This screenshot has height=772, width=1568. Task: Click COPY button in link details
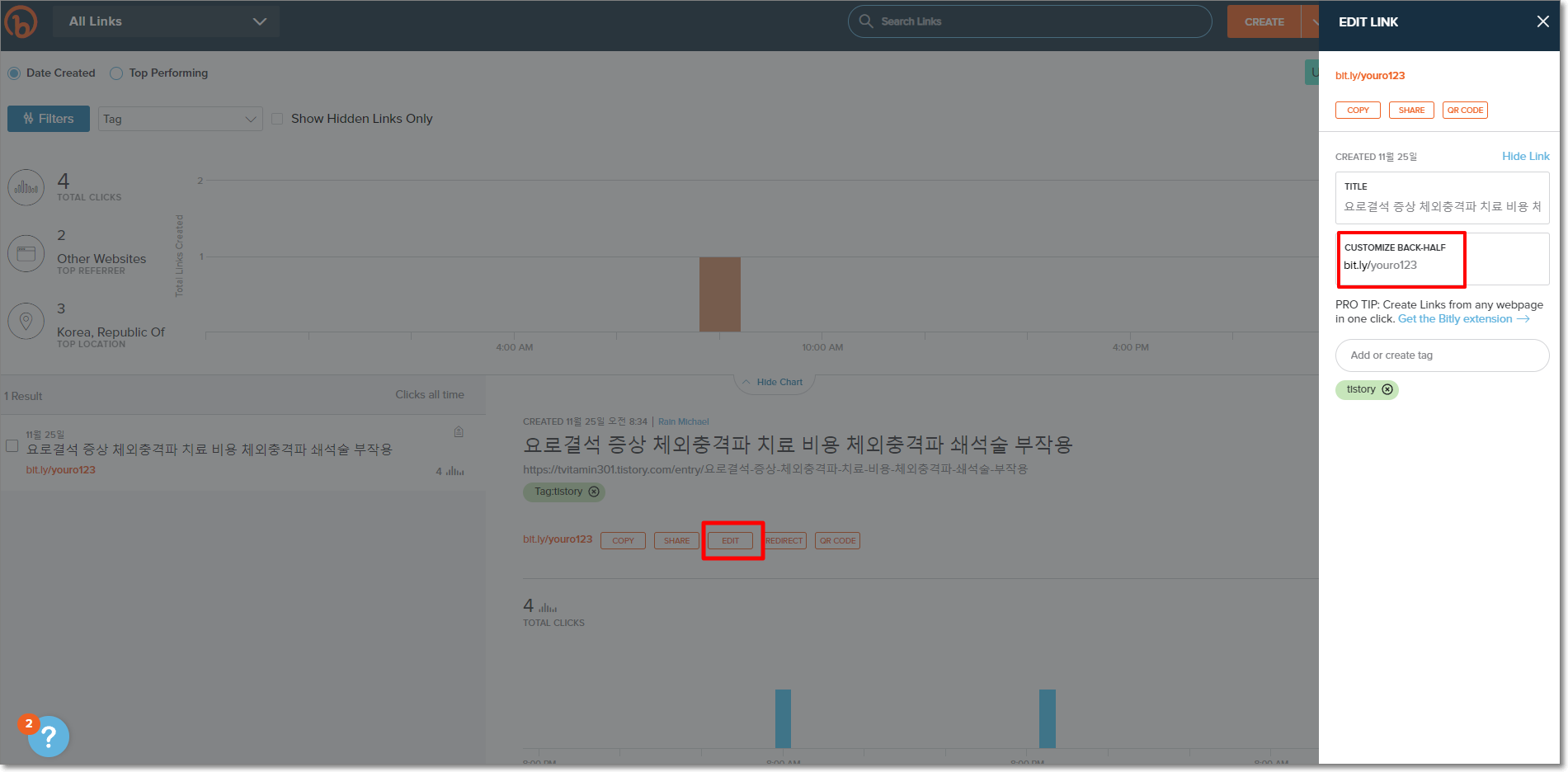pos(624,541)
